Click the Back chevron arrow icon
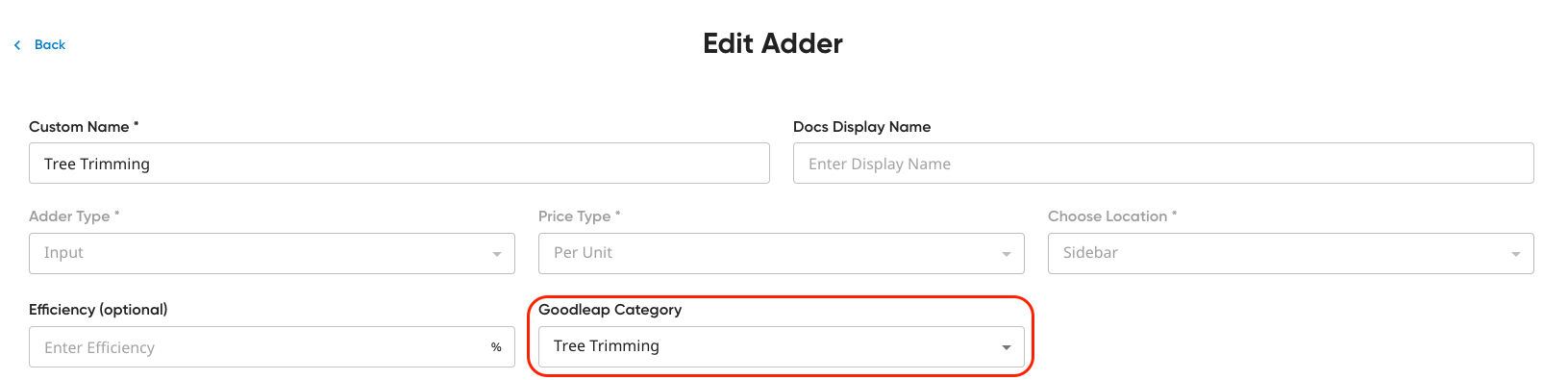 click(17, 45)
